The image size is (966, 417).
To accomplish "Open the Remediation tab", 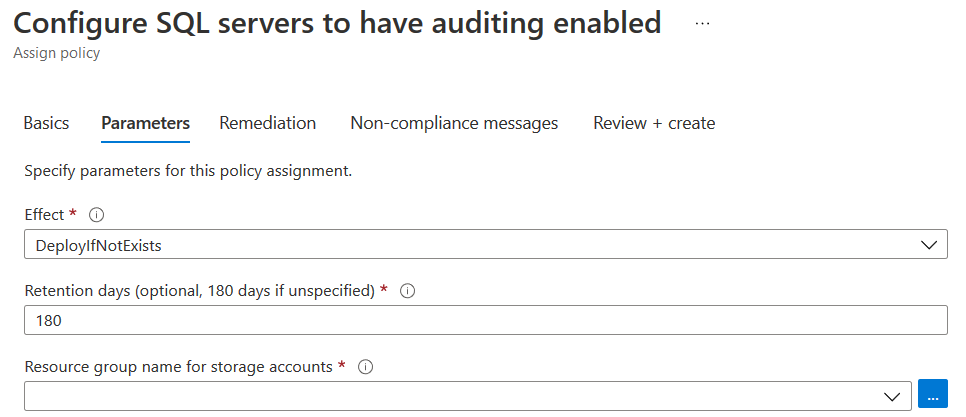I will [268, 124].
